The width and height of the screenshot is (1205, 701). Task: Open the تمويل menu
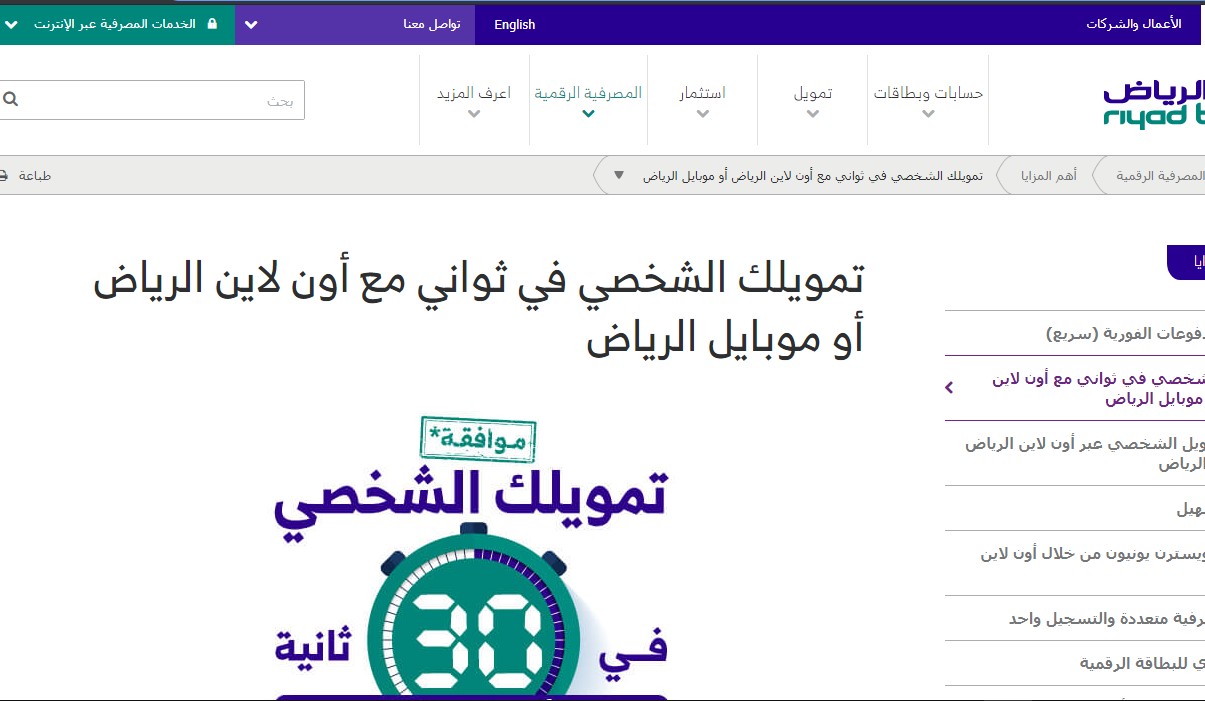point(813,93)
